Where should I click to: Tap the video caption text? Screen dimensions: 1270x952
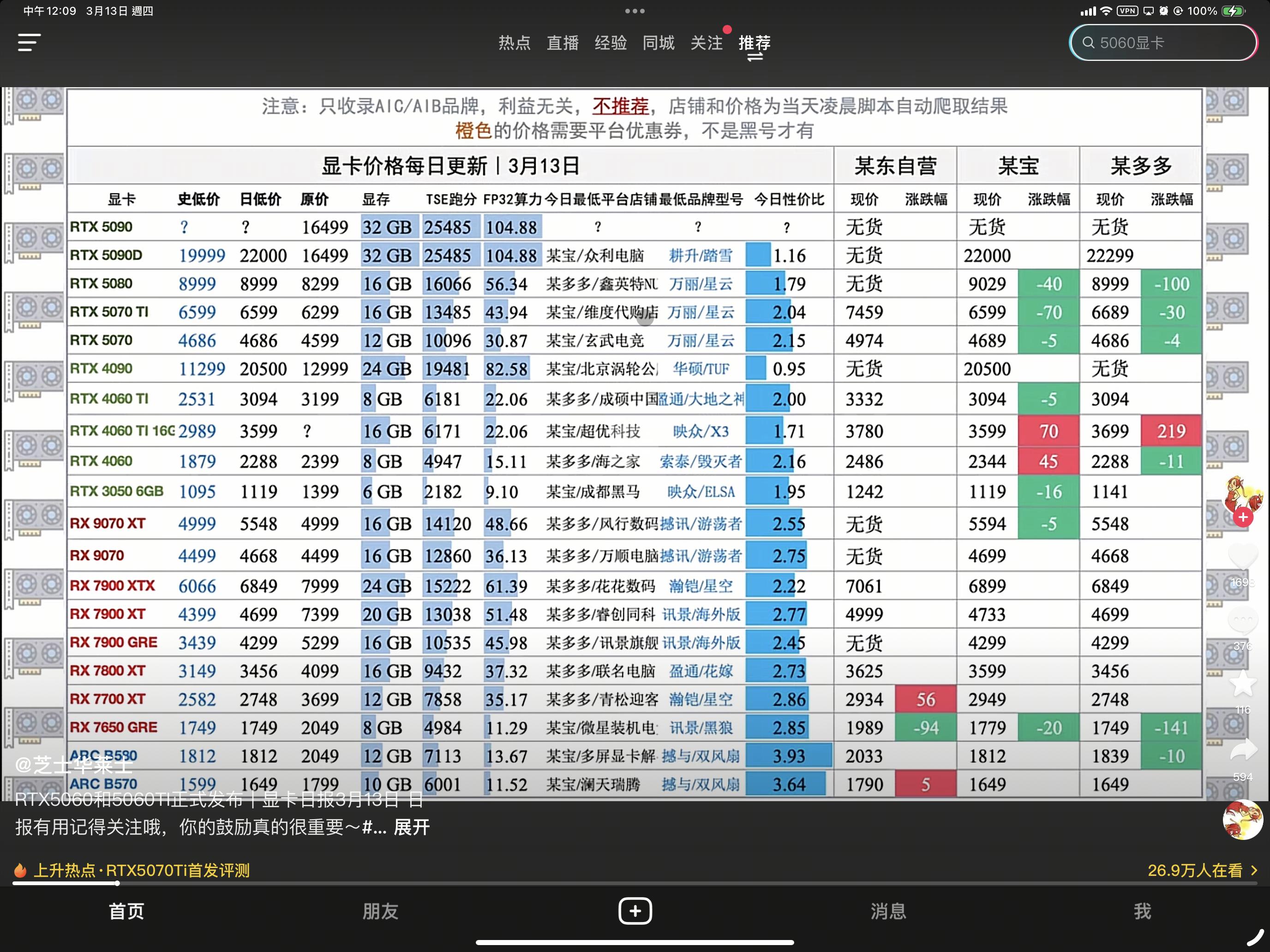click(222, 814)
